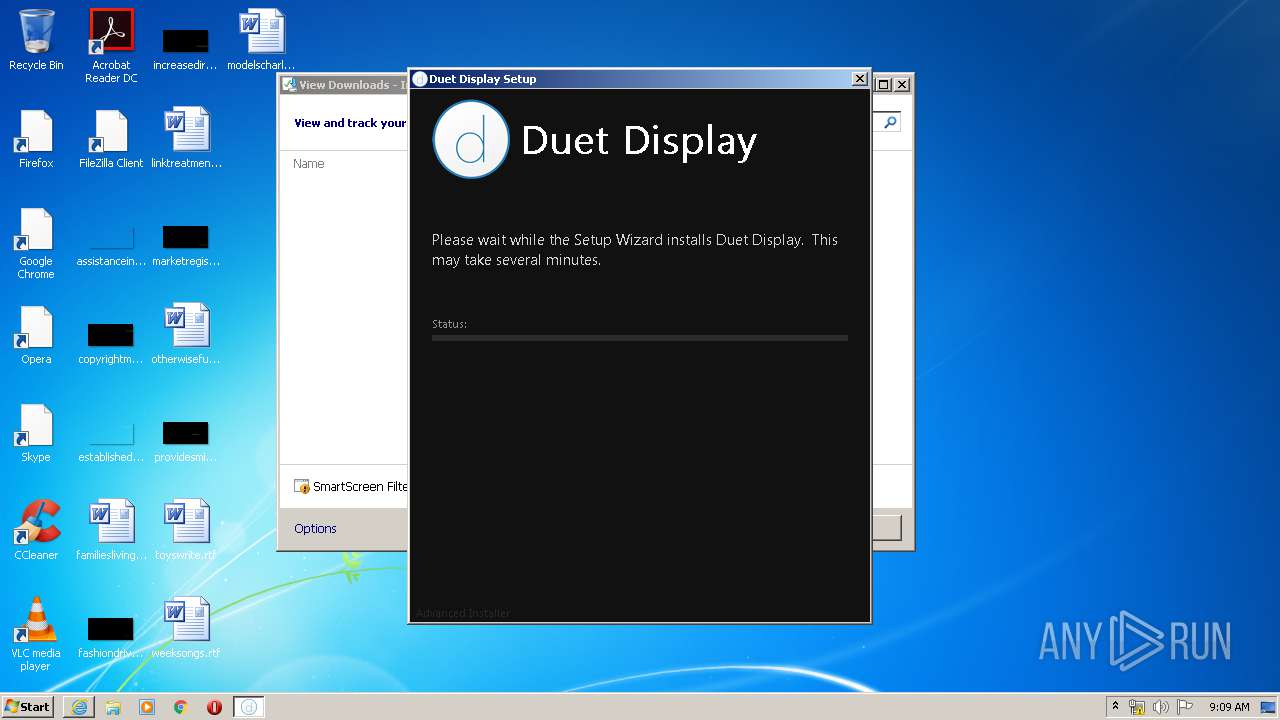Open the Action Center flag icon

coord(1185,707)
